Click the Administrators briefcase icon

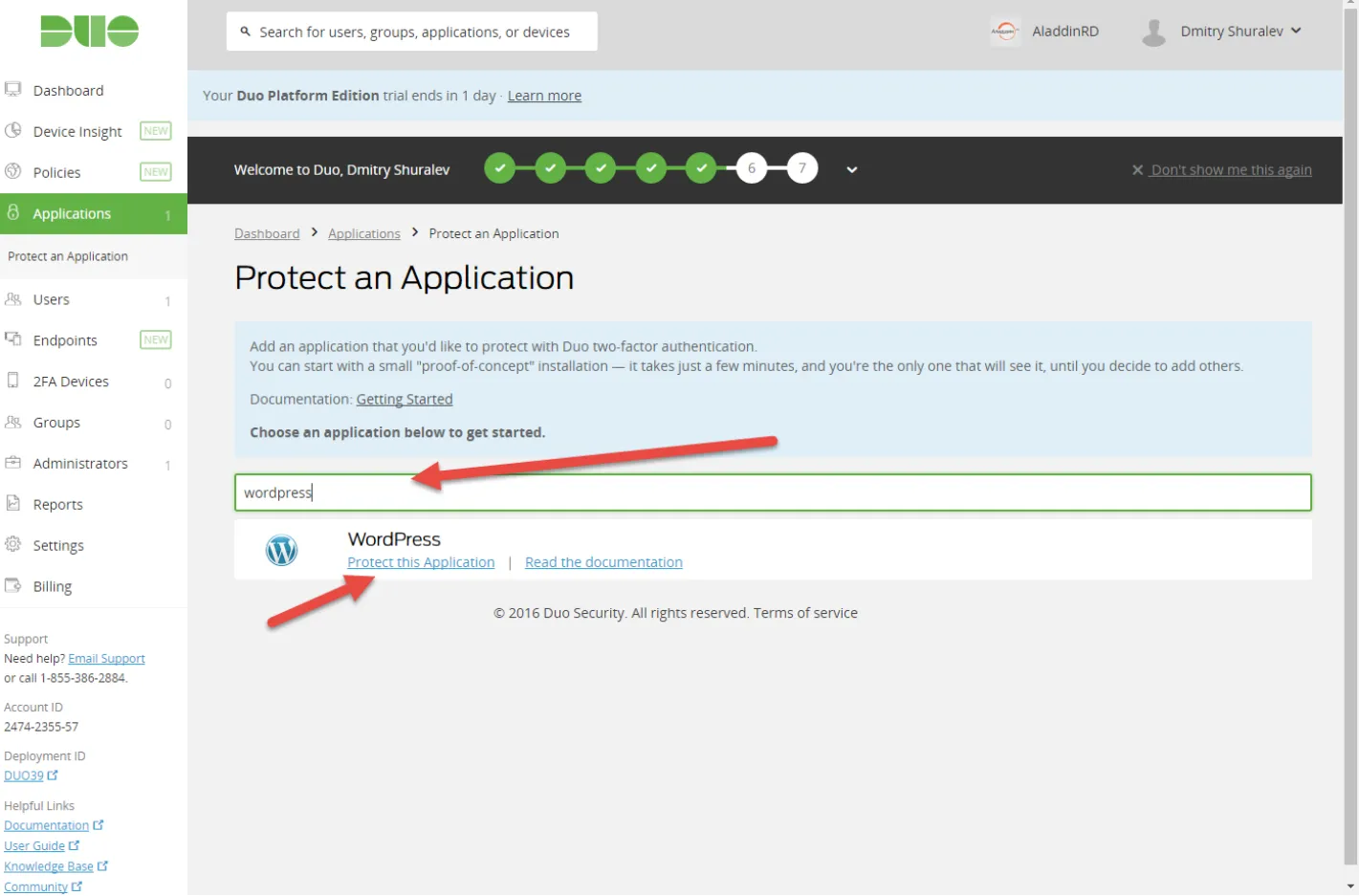point(13,463)
